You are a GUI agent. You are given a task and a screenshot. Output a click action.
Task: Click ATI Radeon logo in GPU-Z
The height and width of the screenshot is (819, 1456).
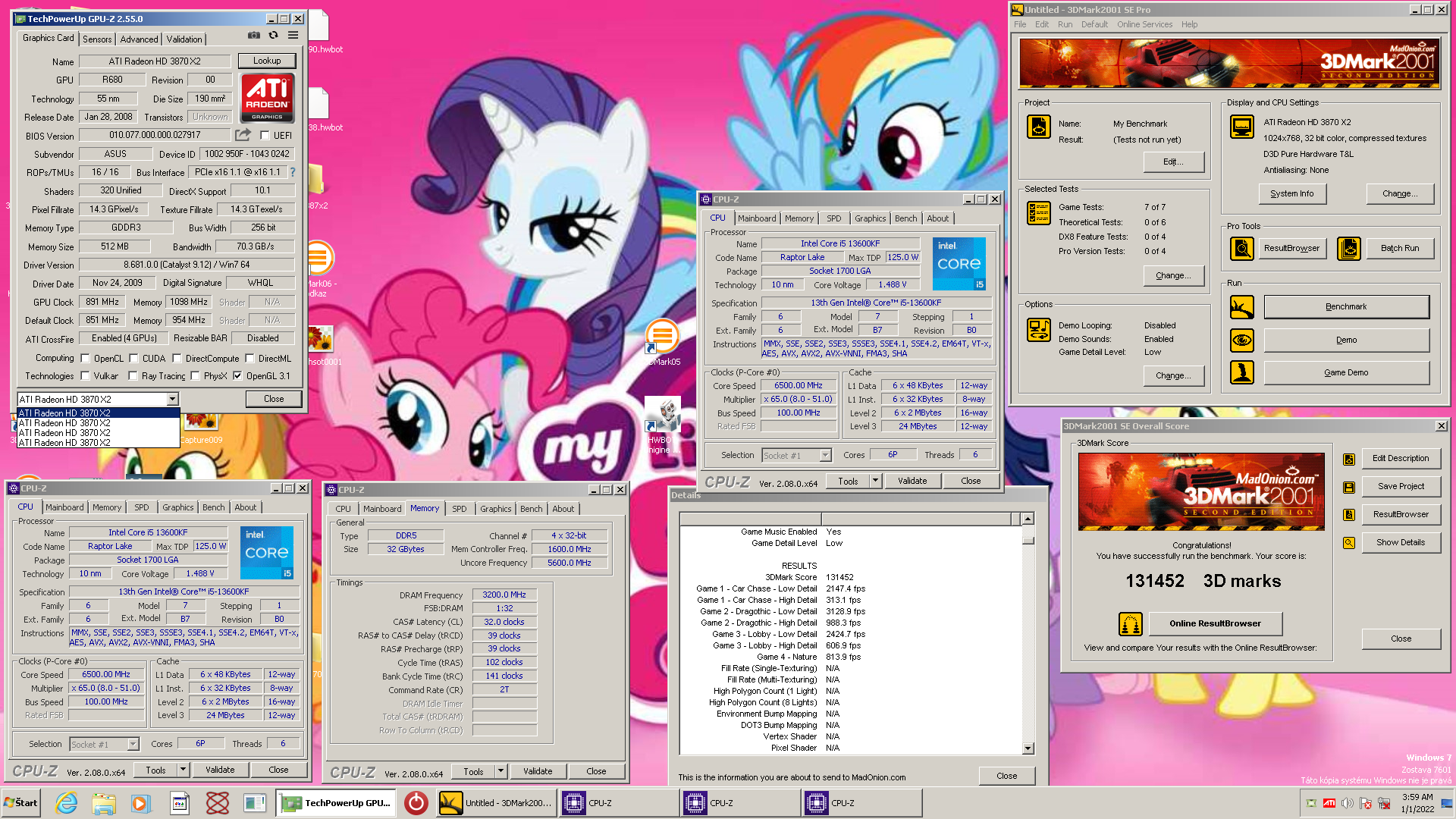(x=267, y=98)
